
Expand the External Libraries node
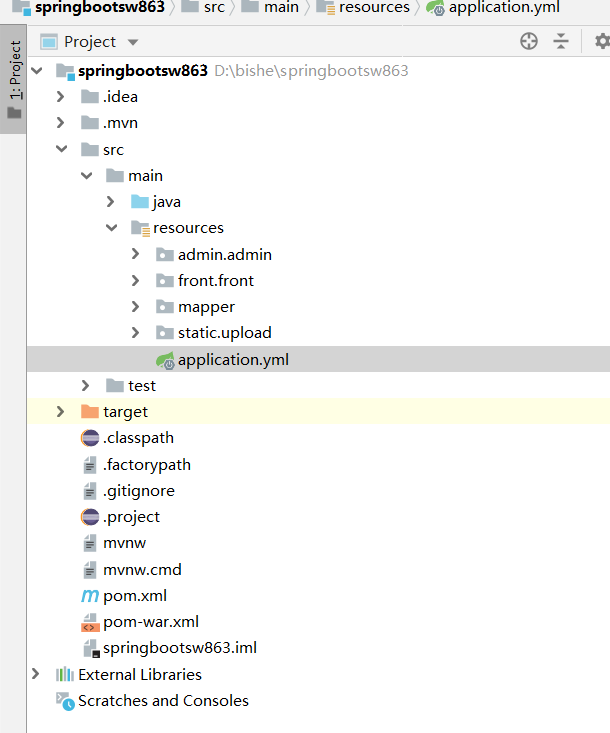coord(36,675)
